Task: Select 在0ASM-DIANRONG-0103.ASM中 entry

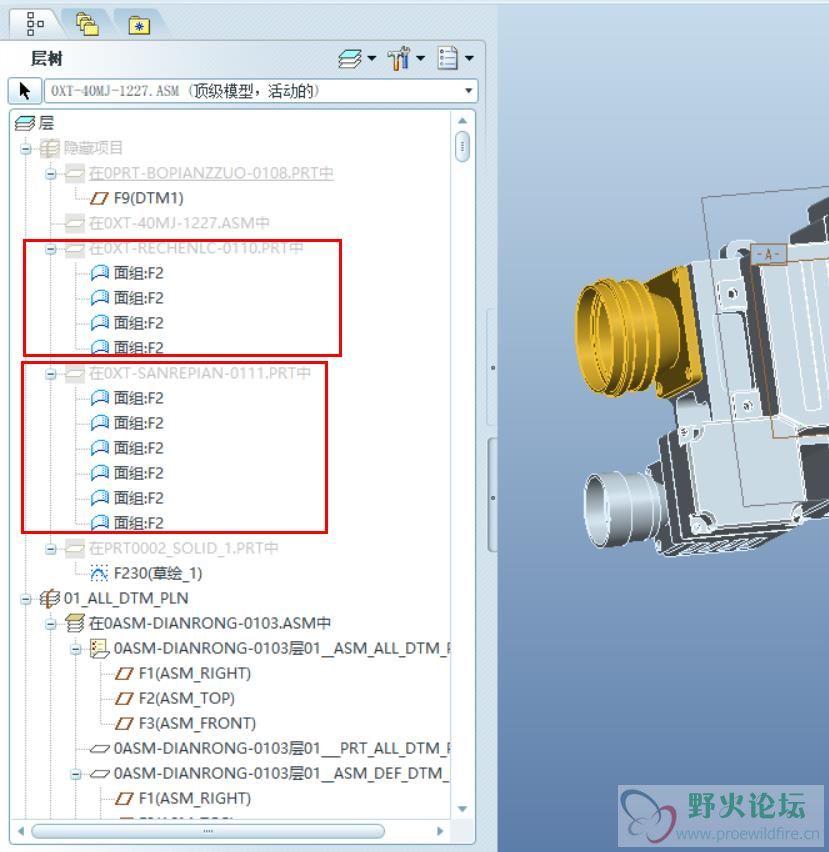Action: click(210, 623)
